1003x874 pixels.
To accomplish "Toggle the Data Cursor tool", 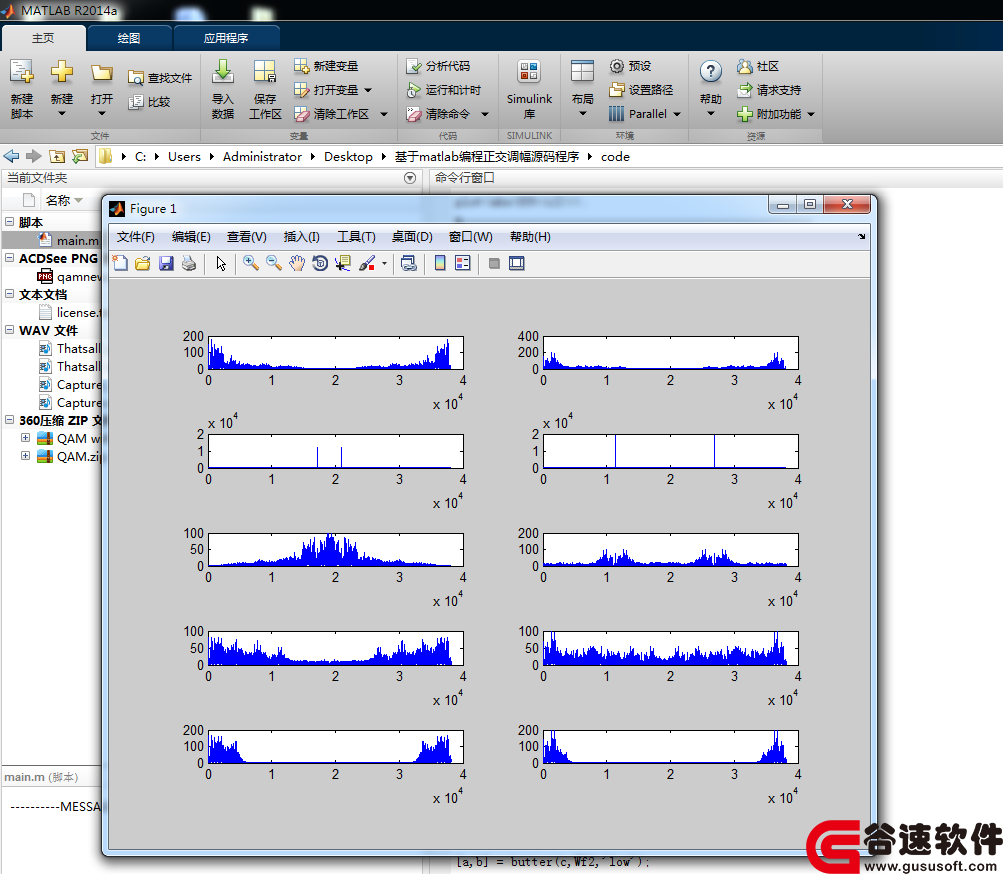I will [x=343, y=264].
